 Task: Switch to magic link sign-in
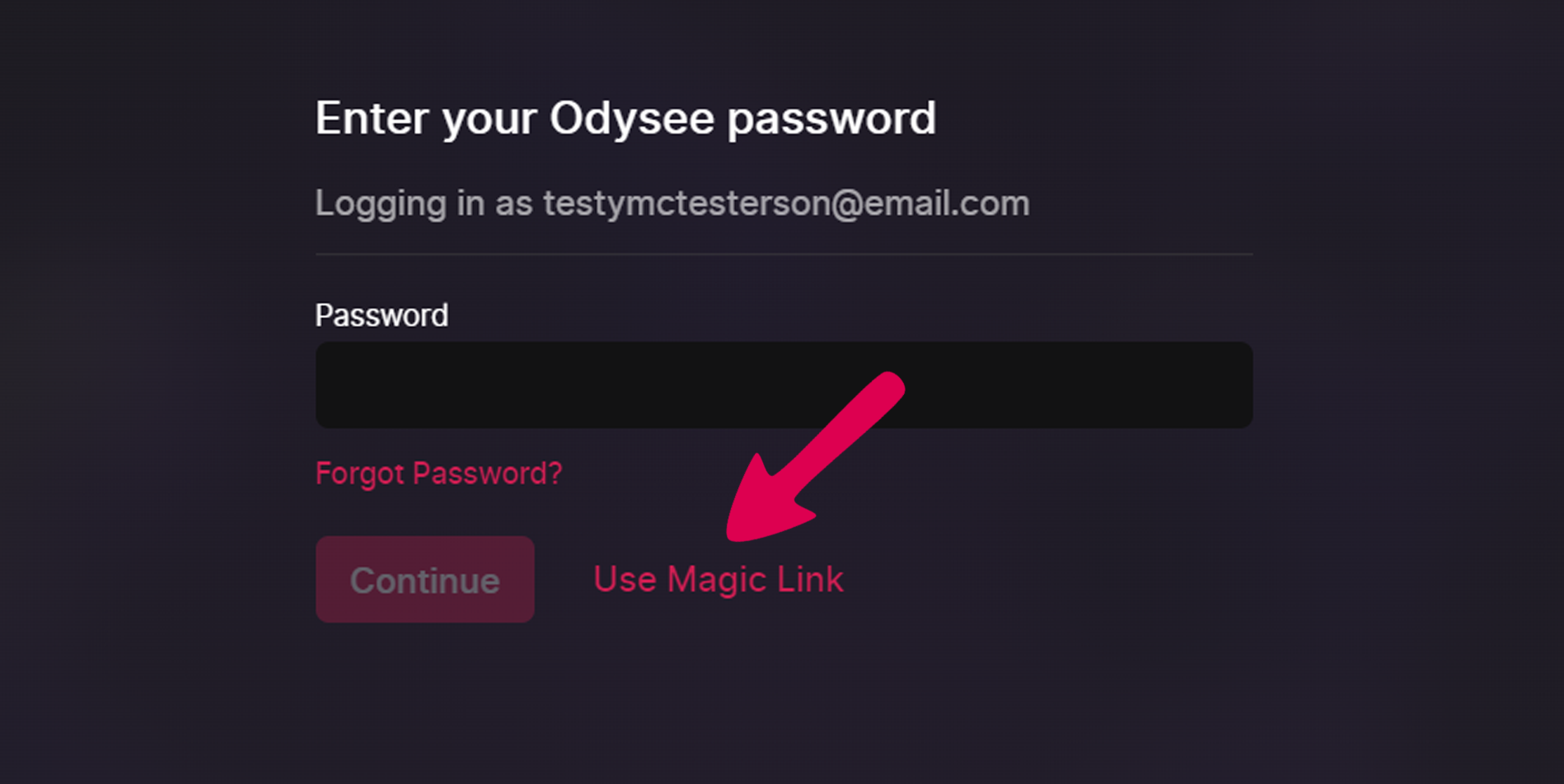[719, 579]
